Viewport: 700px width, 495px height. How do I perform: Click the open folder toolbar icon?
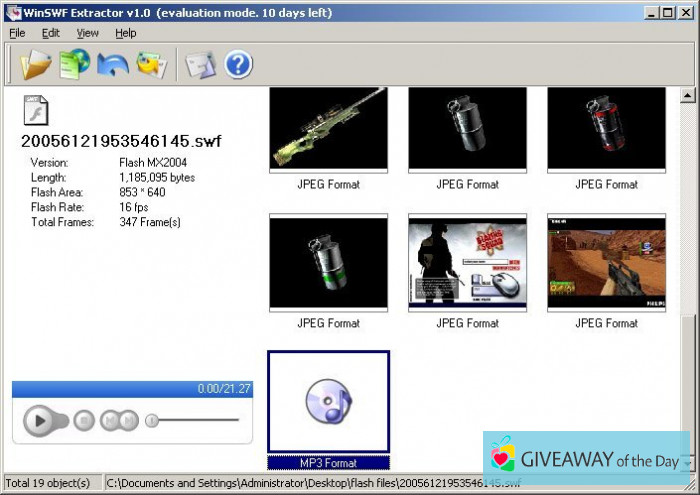(x=35, y=65)
